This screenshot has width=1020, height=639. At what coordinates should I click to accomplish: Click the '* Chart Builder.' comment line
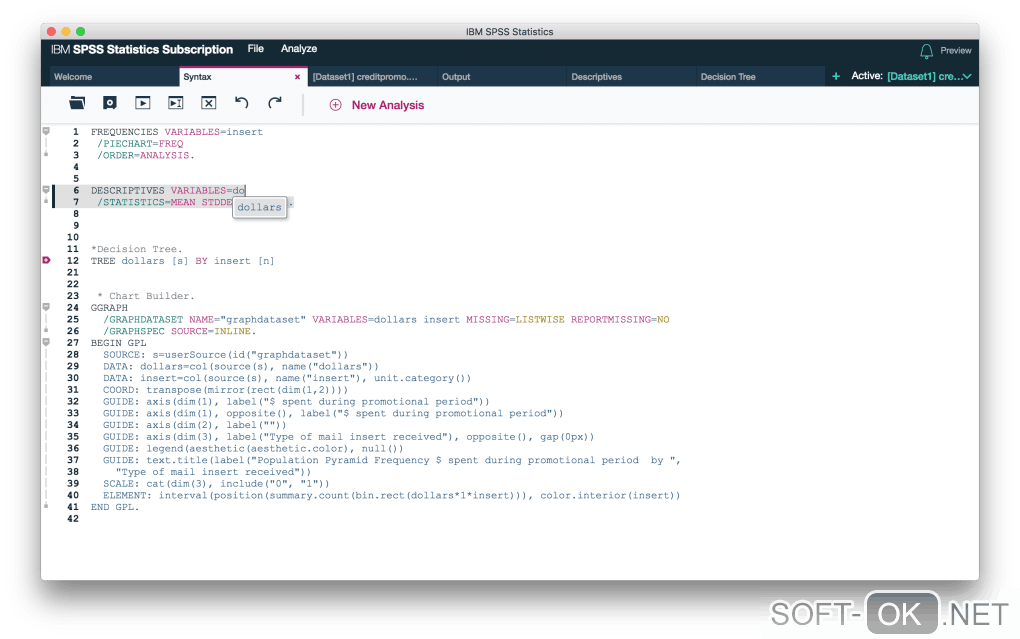pos(146,296)
